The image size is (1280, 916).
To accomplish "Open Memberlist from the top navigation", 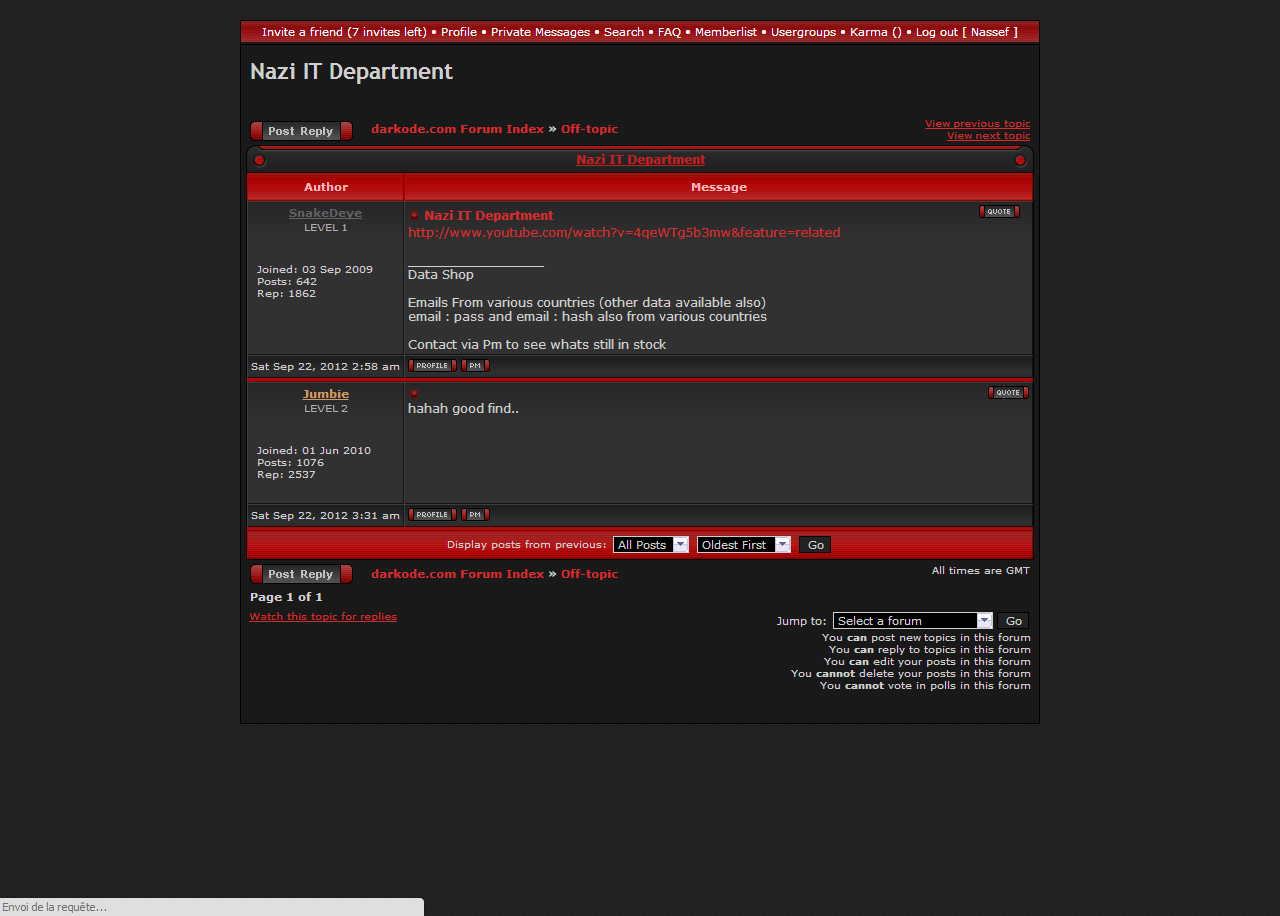I will click(726, 32).
